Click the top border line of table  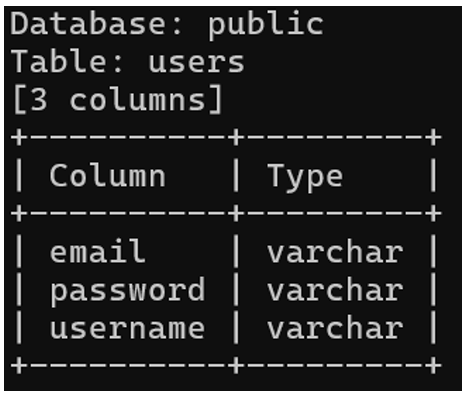(226, 137)
